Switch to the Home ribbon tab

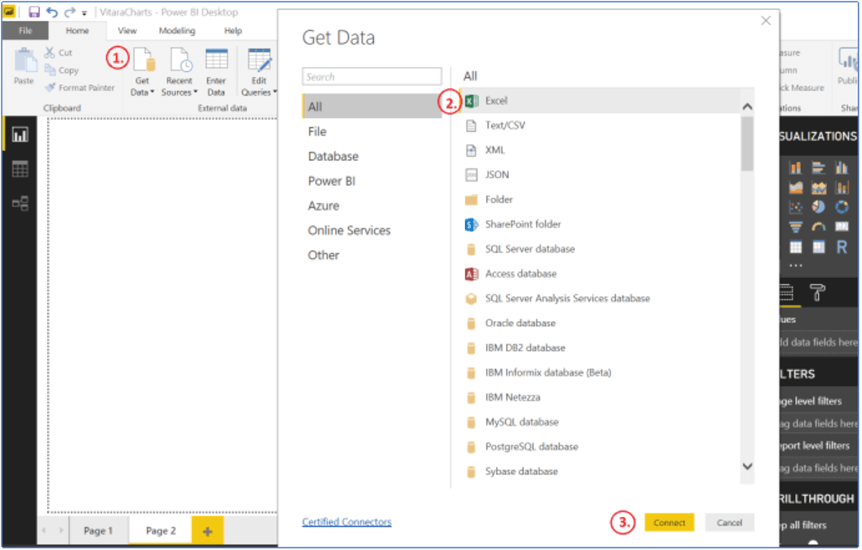(x=77, y=31)
